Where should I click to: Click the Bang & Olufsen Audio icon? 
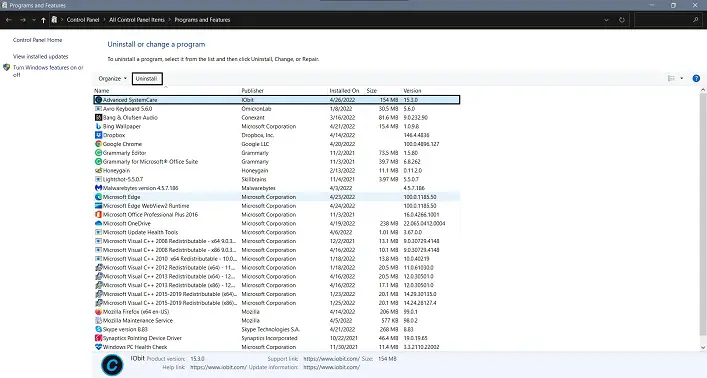(x=98, y=117)
